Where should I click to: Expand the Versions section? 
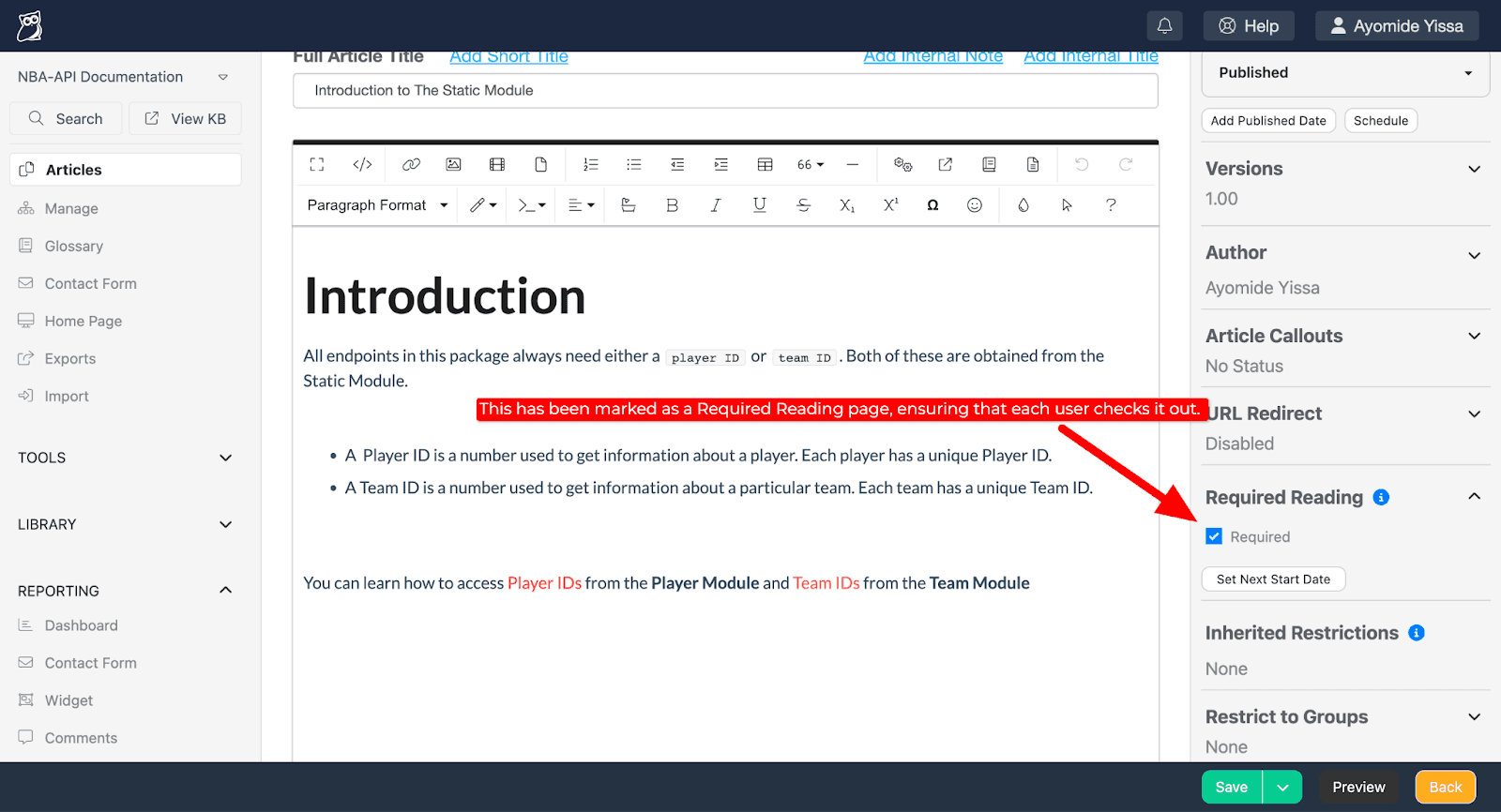[x=1474, y=169]
